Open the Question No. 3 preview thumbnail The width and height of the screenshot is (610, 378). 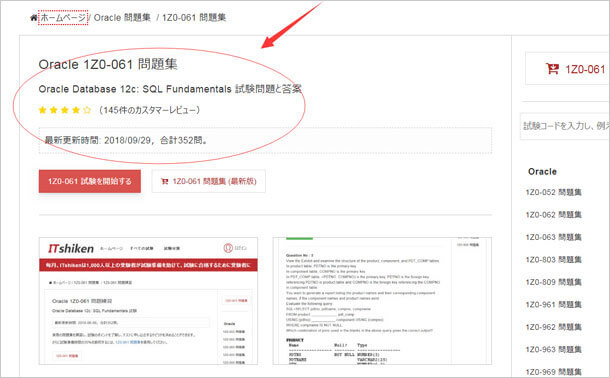[x=382, y=301]
